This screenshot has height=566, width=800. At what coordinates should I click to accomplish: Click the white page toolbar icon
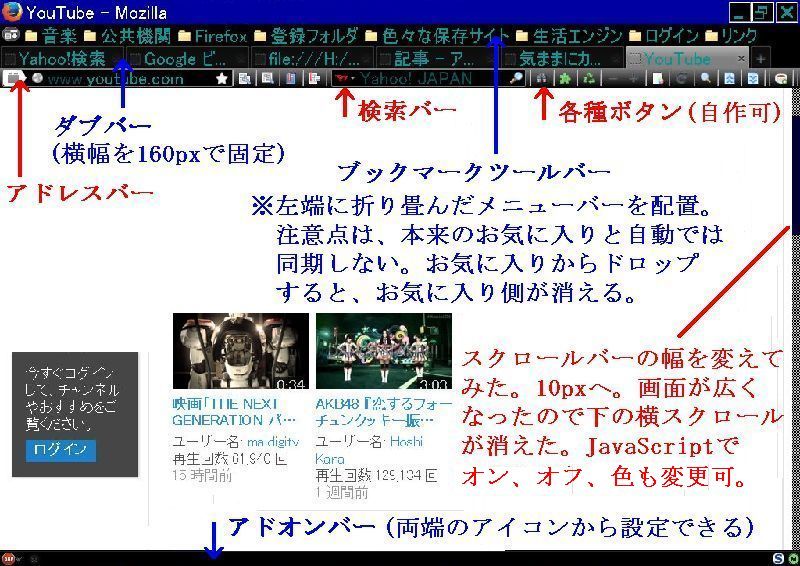pos(658,79)
